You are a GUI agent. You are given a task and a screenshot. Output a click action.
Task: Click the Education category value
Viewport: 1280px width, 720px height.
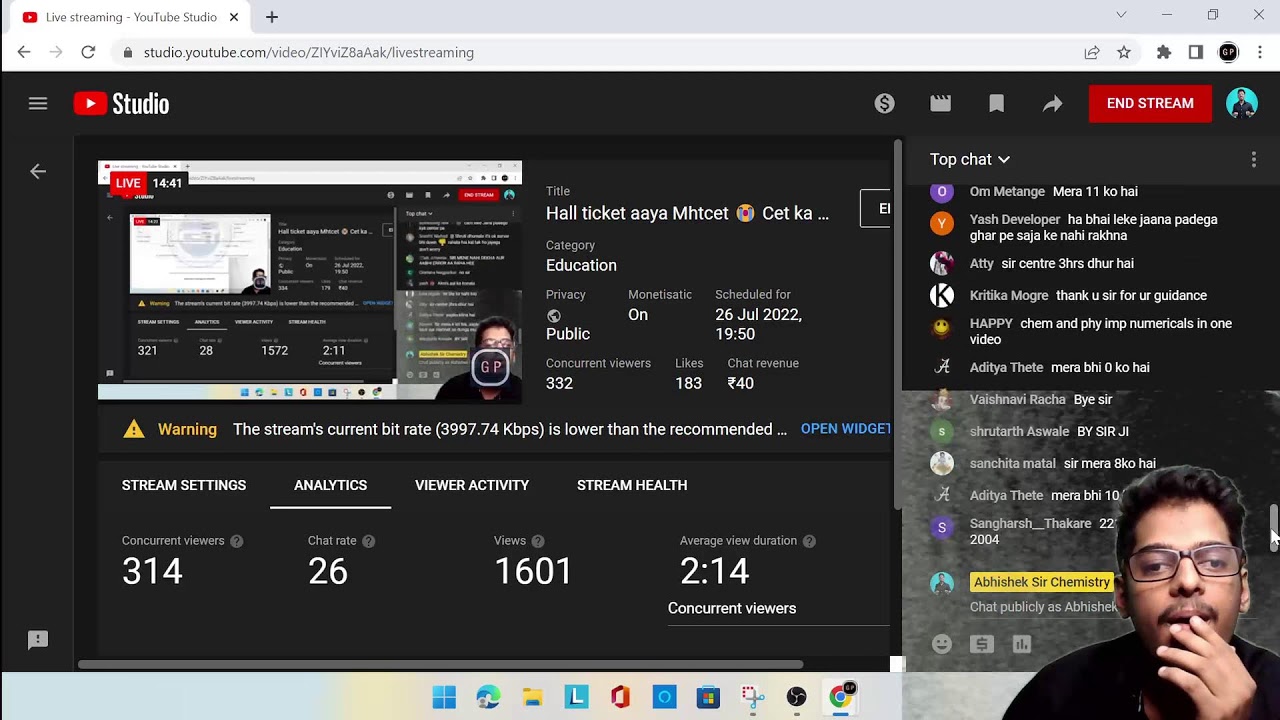pyautogui.click(x=581, y=265)
